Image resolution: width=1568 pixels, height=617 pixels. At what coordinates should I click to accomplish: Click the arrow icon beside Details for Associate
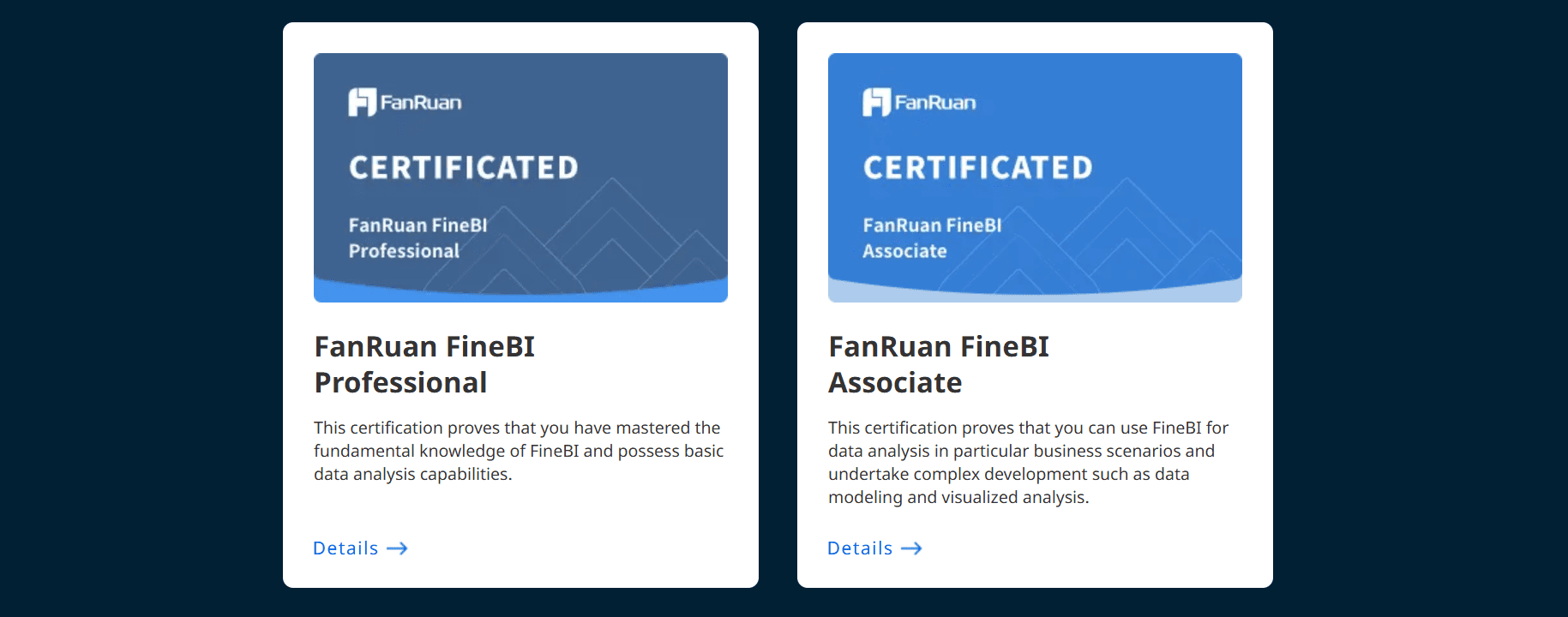coord(911,548)
